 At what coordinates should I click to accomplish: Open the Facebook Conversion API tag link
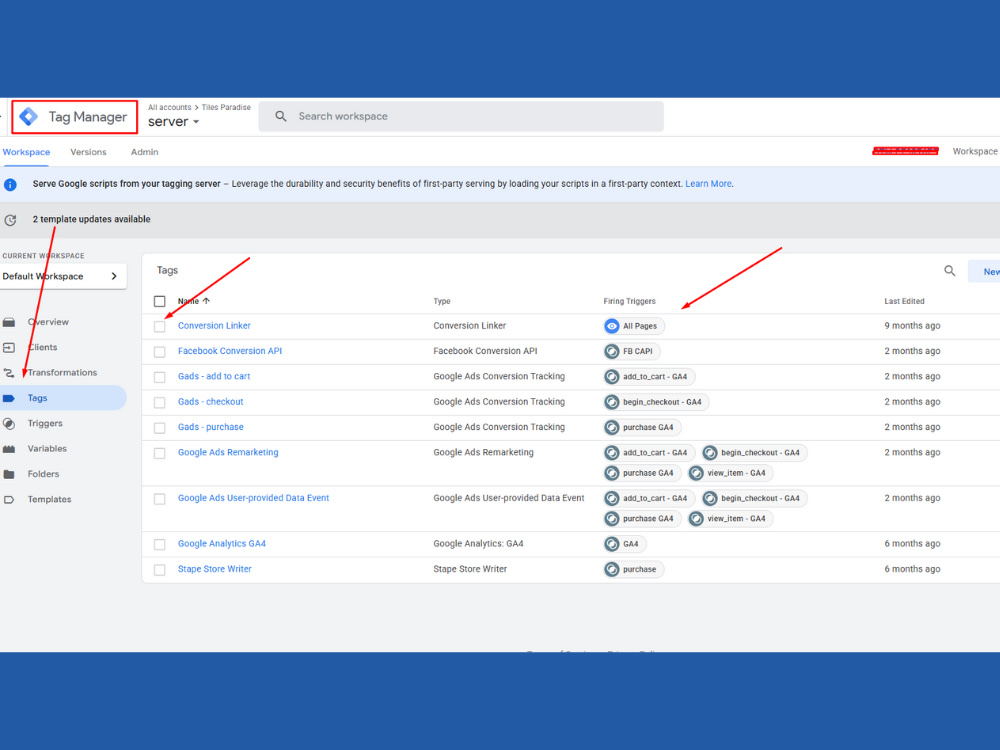tap(230, 351)
